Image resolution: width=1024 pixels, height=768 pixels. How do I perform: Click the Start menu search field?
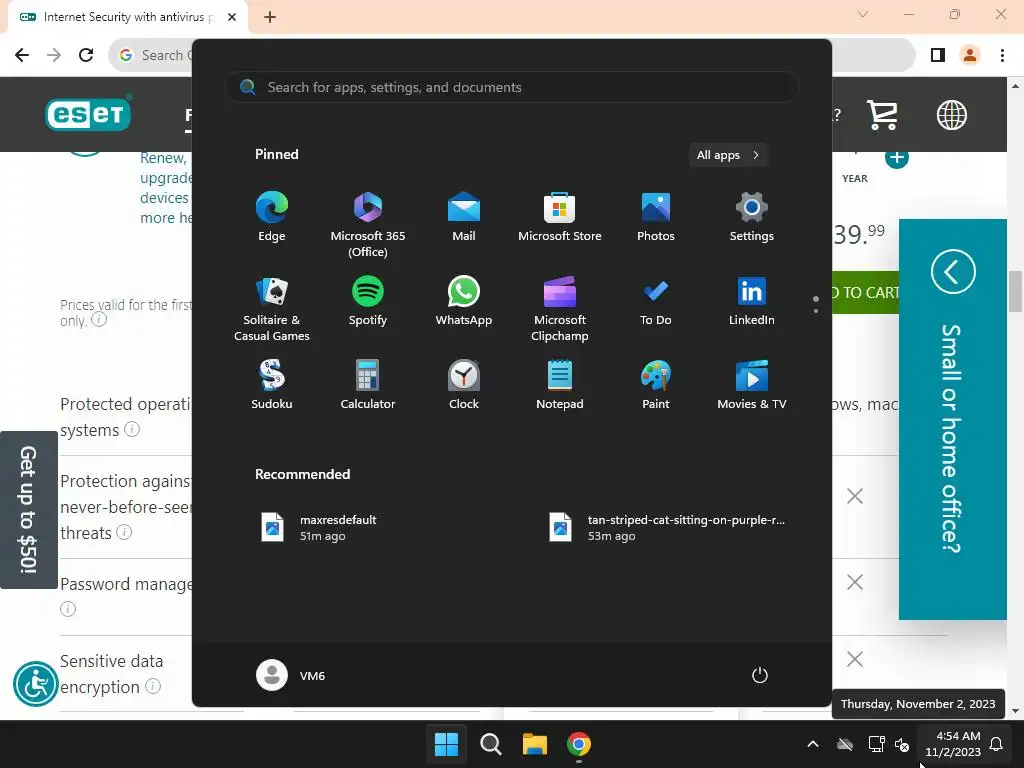coord(512,88)
